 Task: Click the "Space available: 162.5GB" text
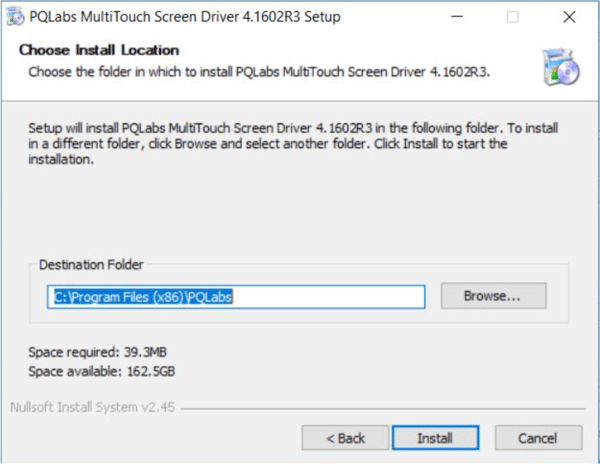(x=102, y=371)
